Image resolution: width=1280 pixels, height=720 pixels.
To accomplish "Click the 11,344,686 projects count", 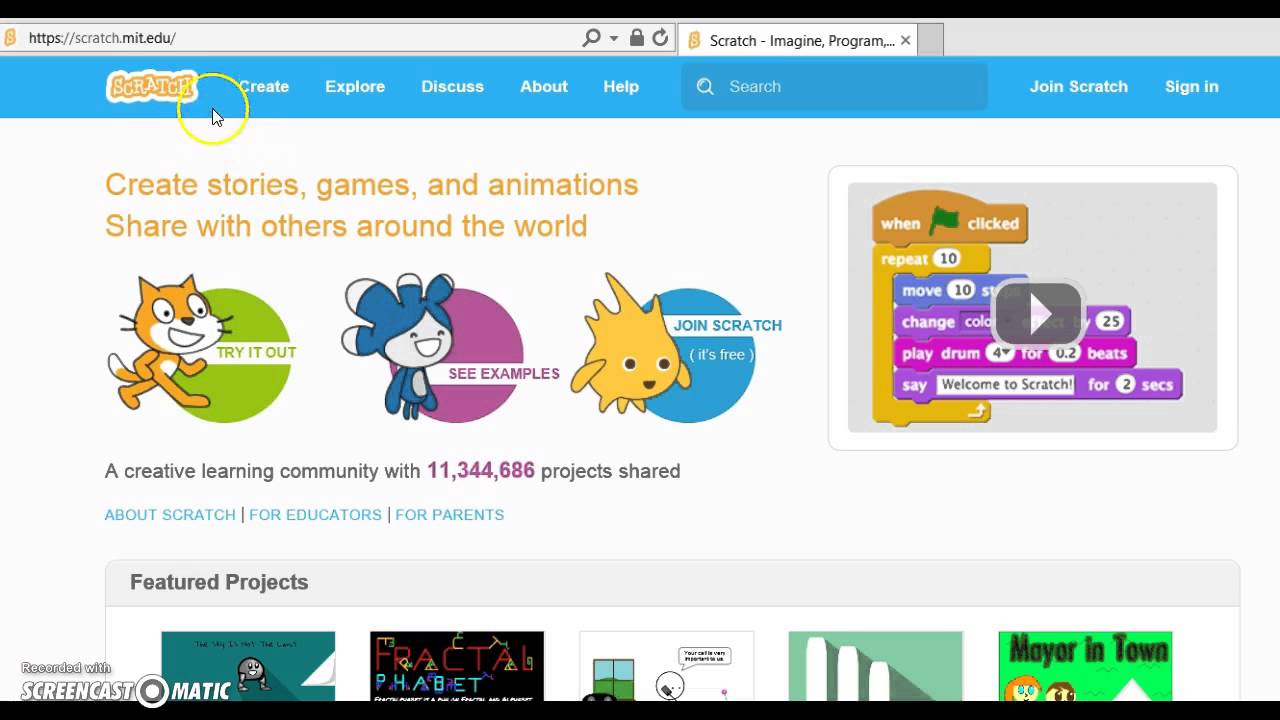I will point(481,471).
